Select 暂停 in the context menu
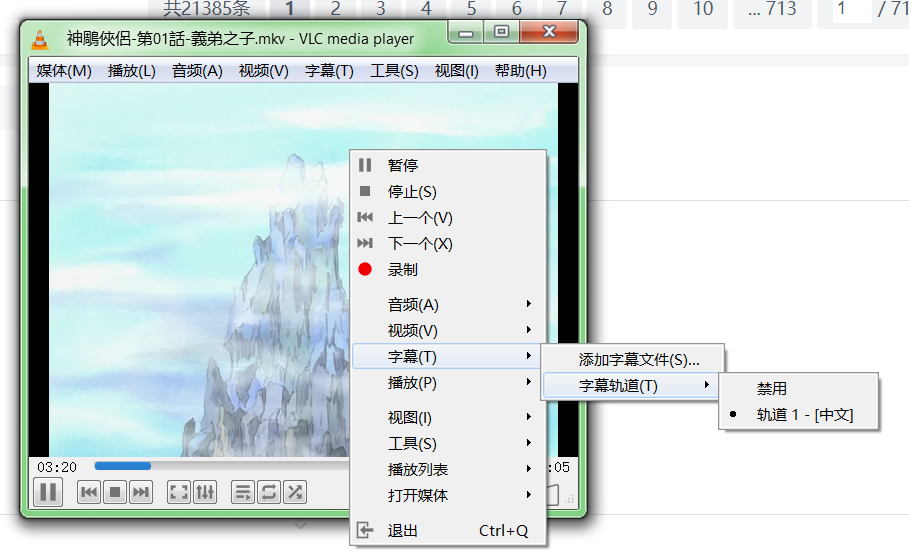The image size is (909, 560). 448,165
